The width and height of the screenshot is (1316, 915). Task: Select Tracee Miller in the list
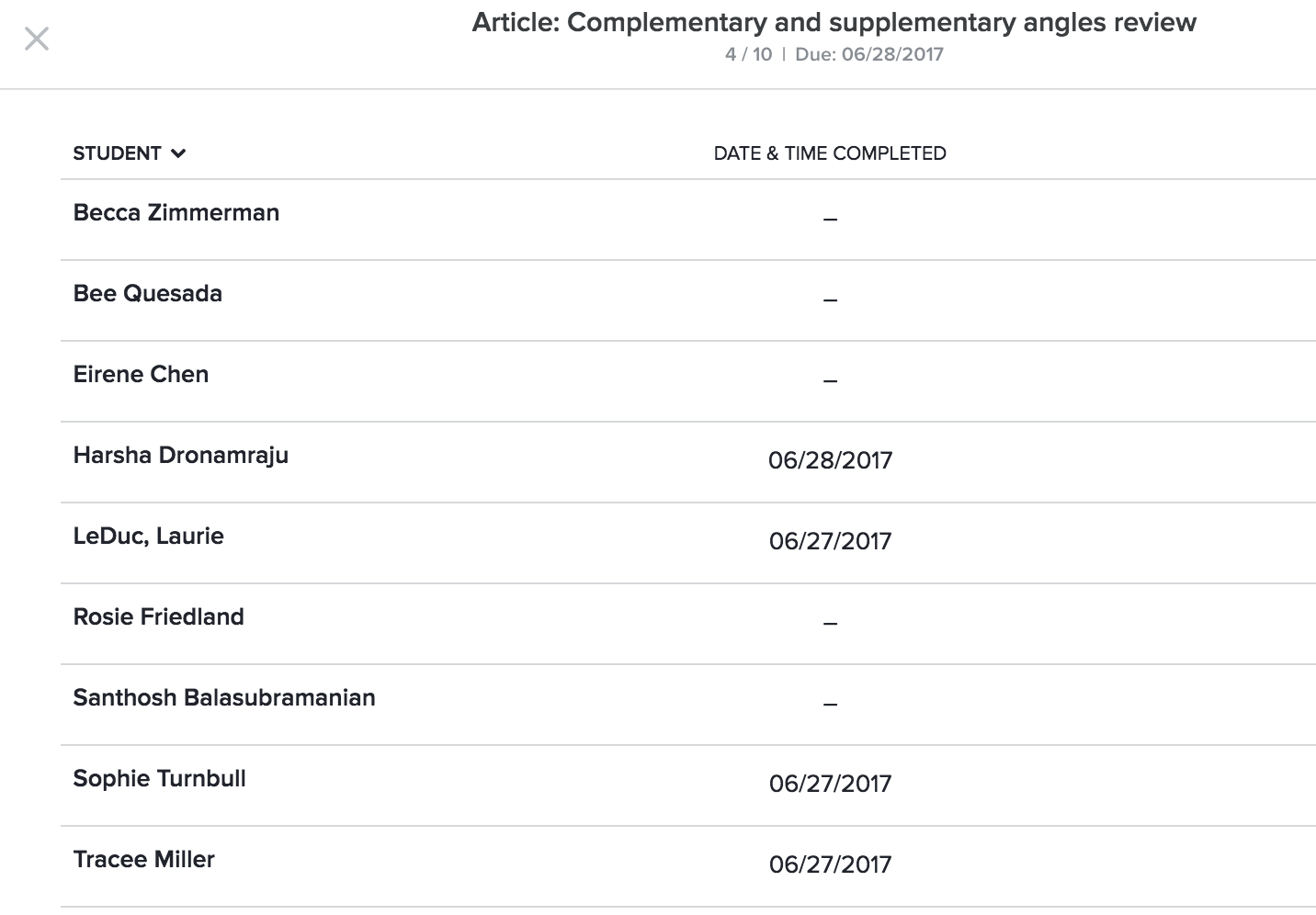[x=143, y=859]
